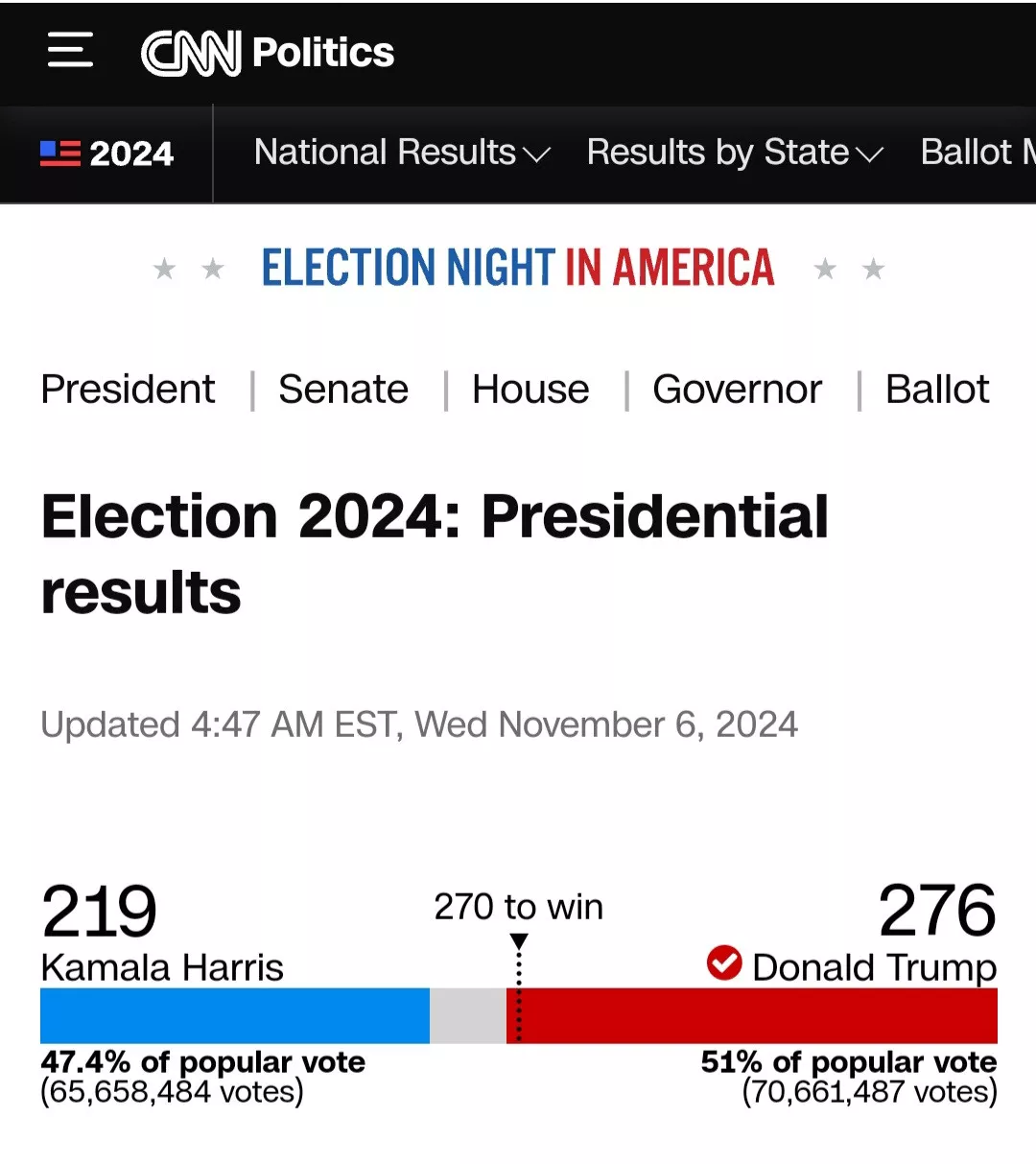The height and width of the screenshot is (1164, 1036).
Task: Open the Governor tab
Action: (737, 390)
